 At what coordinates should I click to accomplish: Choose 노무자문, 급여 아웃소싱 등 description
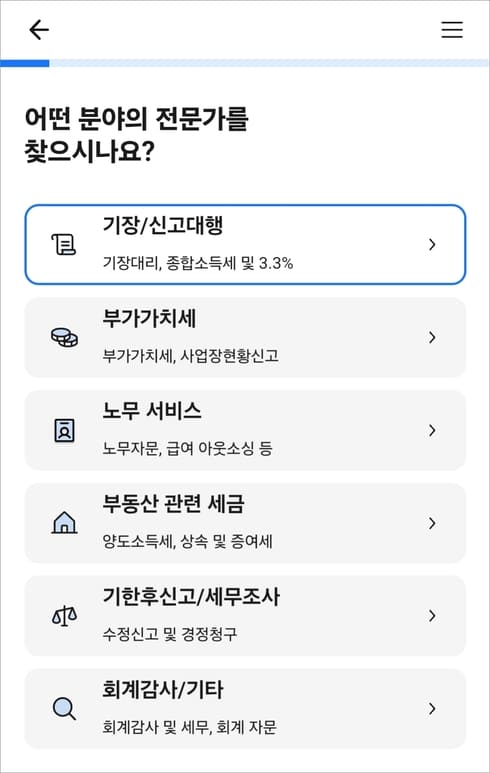[187, 449]
